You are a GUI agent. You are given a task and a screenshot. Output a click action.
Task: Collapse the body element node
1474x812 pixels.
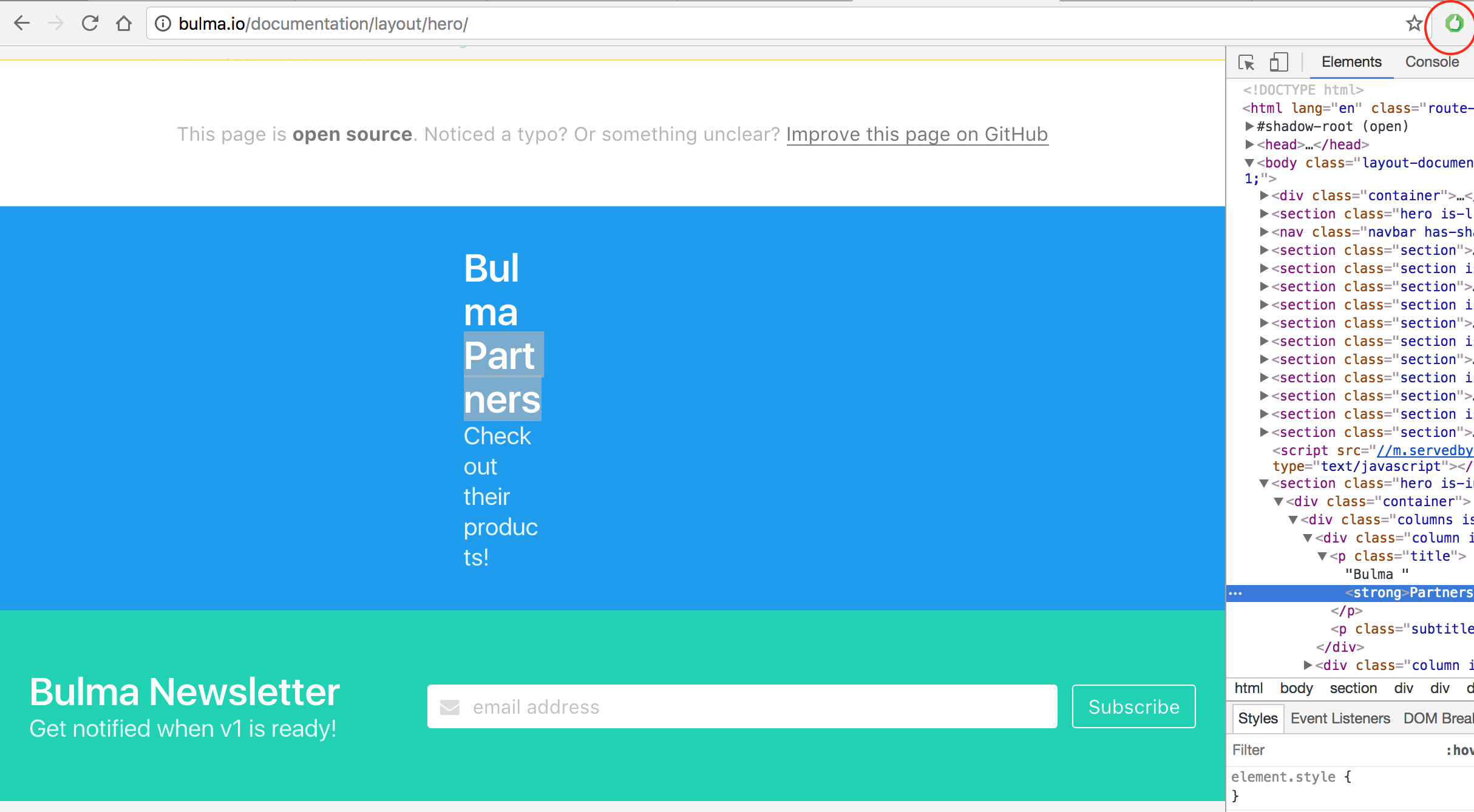(1249, 163)
